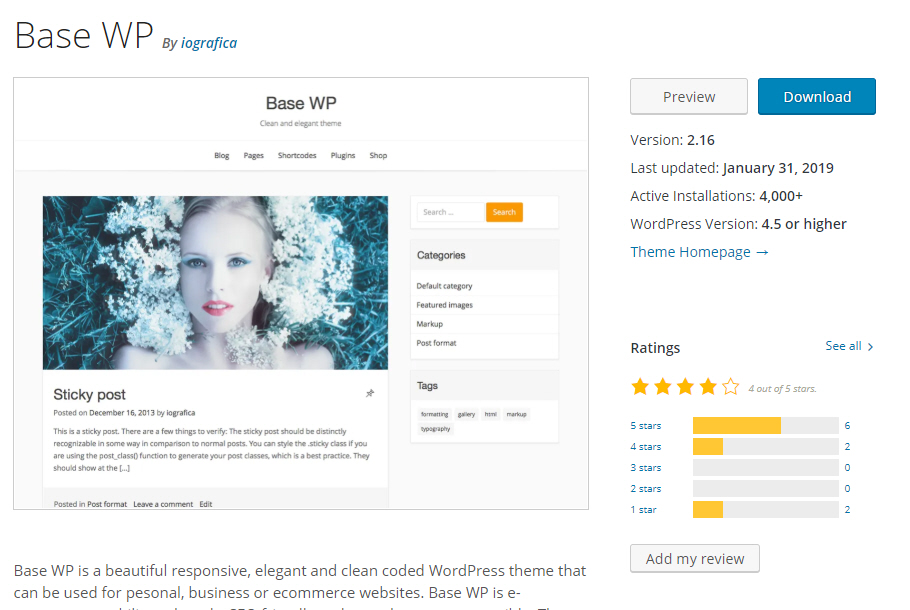The height and width of the screenshot is (610, 910).
Task: Open the Markup category
Action: point(429,324)
